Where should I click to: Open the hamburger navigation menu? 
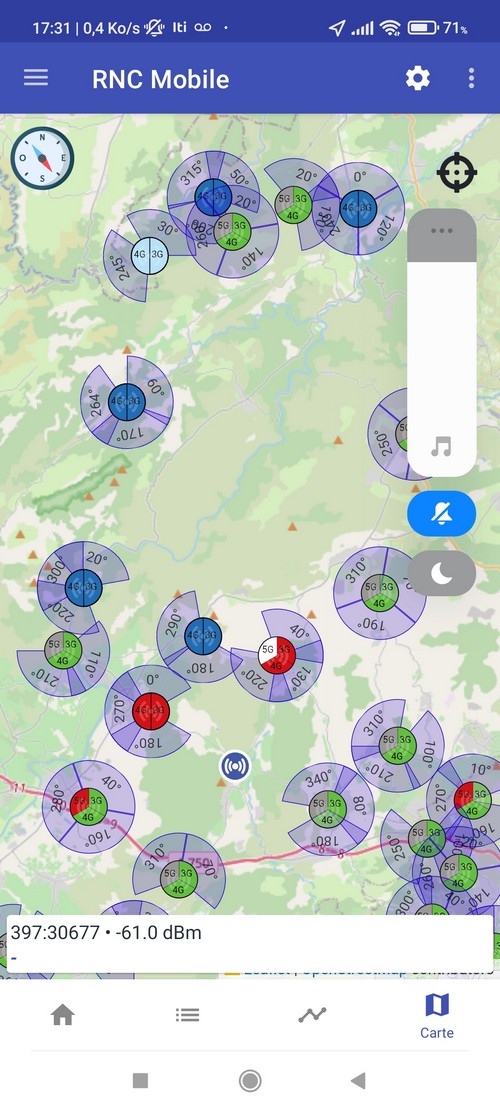pyautogui.click(x=36, y=78)
